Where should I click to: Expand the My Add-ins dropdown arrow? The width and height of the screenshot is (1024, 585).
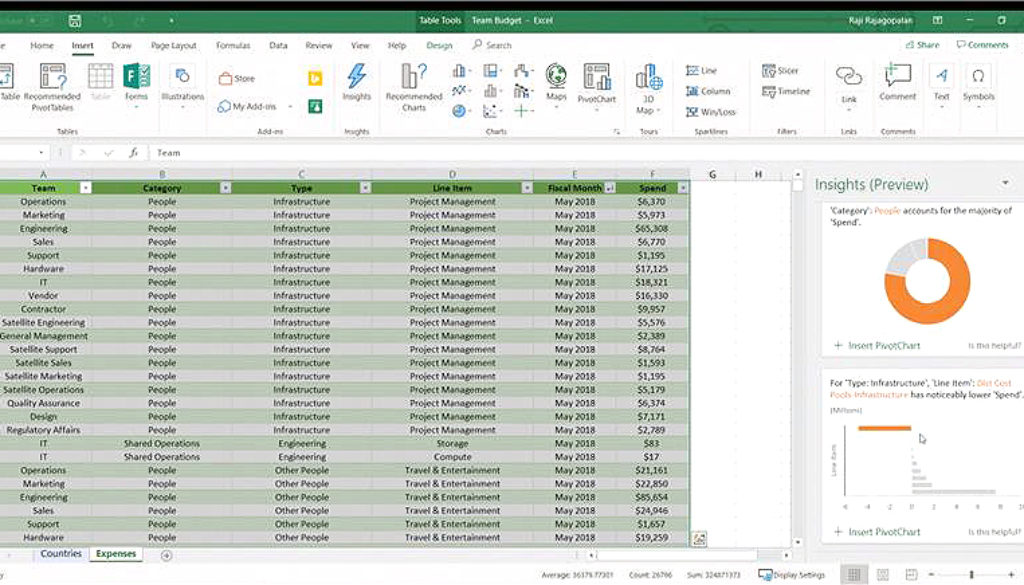pos(290,106)
